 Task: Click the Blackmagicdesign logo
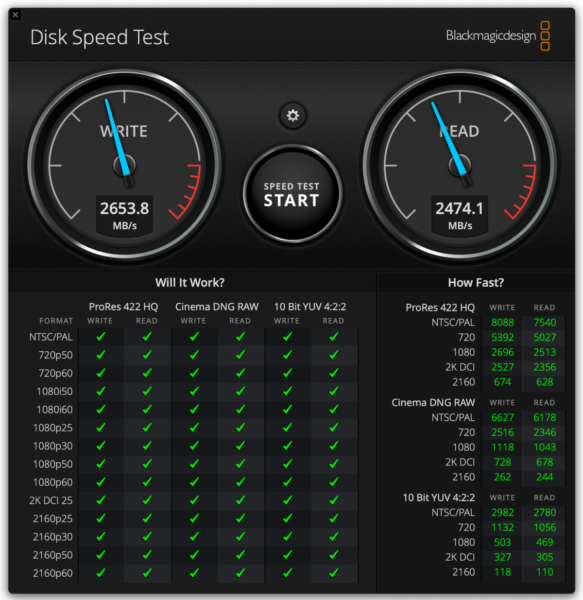498,36
